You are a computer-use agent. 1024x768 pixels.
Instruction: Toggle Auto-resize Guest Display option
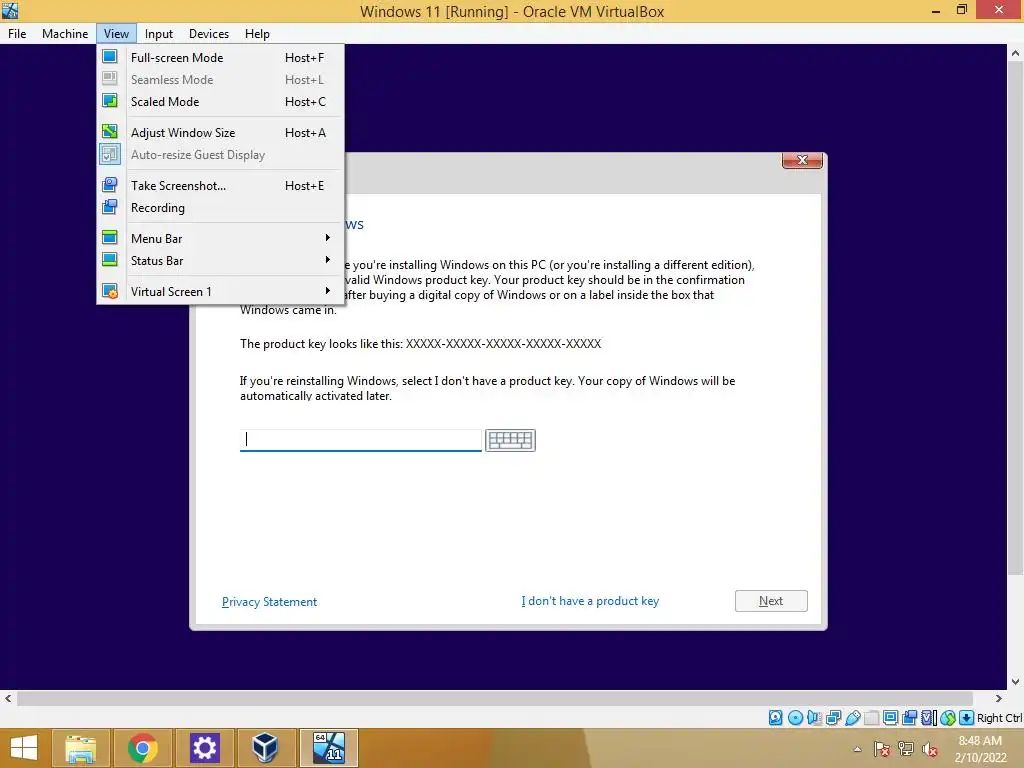tap(221, 155)
